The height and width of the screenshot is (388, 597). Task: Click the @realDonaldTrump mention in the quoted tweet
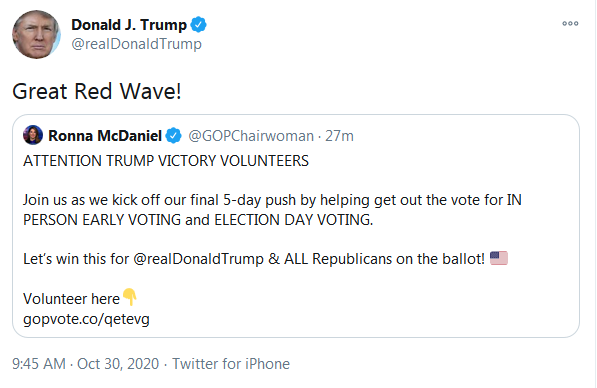pos(198,259)
